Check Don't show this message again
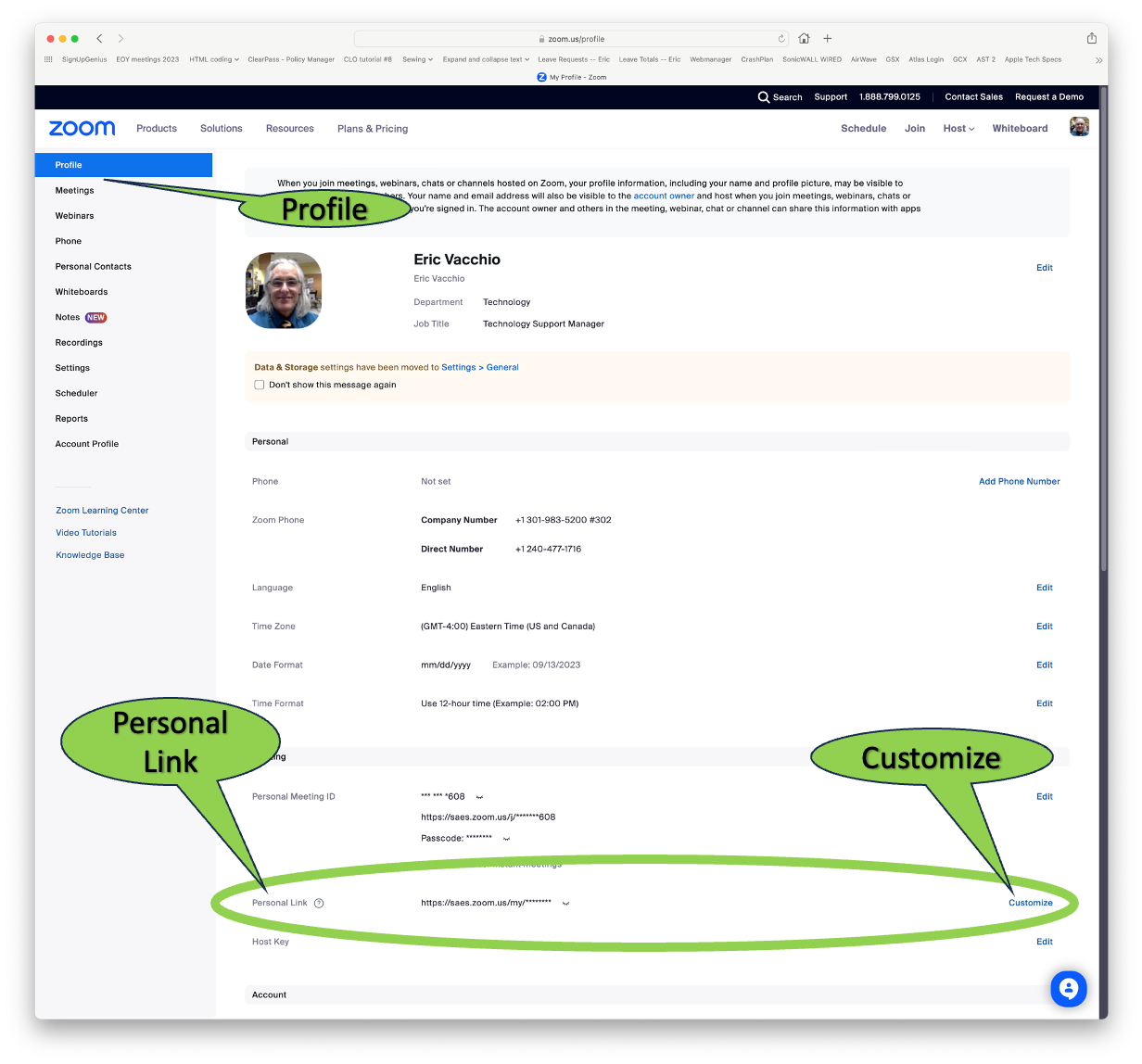The height and width of the screenshot is (1064, 1142). pyautogui.click(x=260, y=385)
